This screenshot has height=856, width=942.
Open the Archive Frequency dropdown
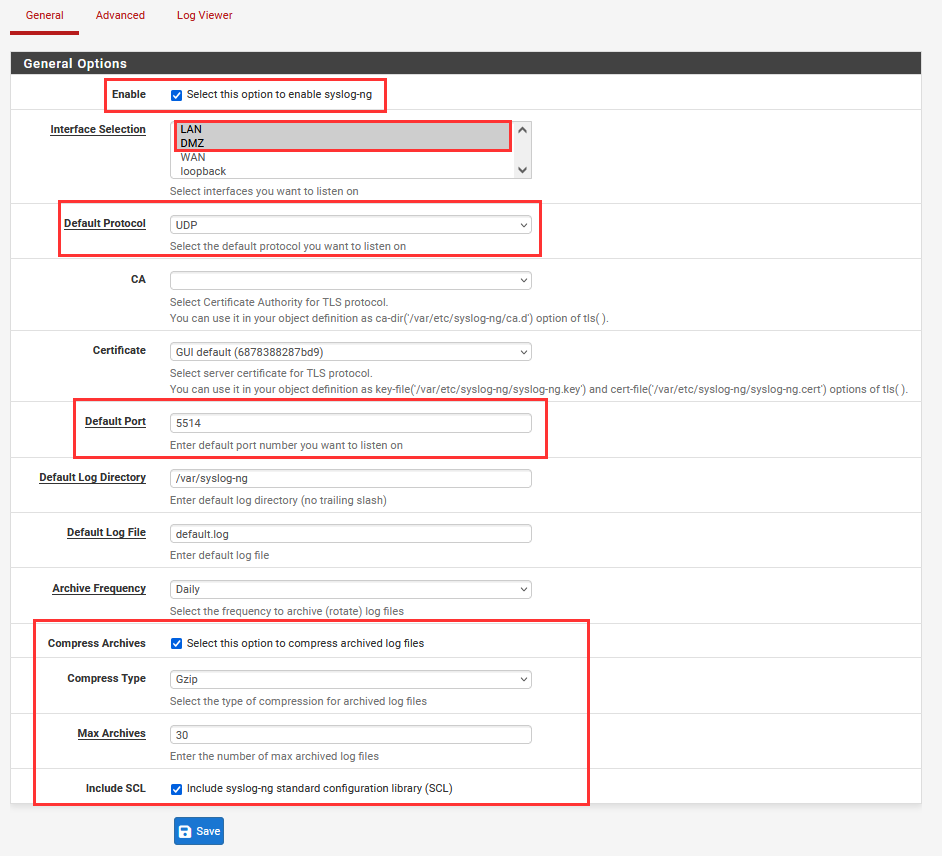point(350,590)
